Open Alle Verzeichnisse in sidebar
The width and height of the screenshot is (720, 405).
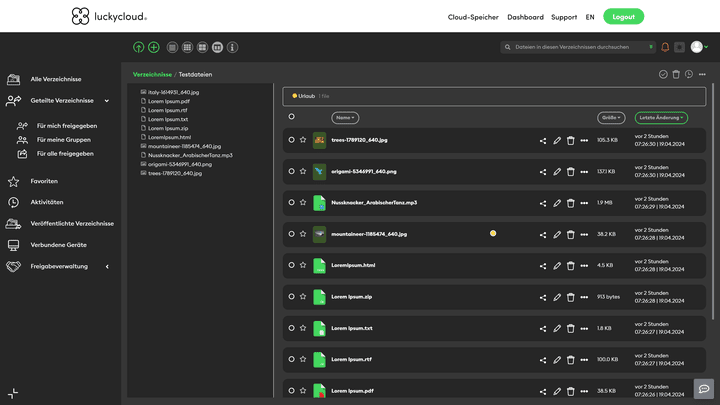(56, 79)
